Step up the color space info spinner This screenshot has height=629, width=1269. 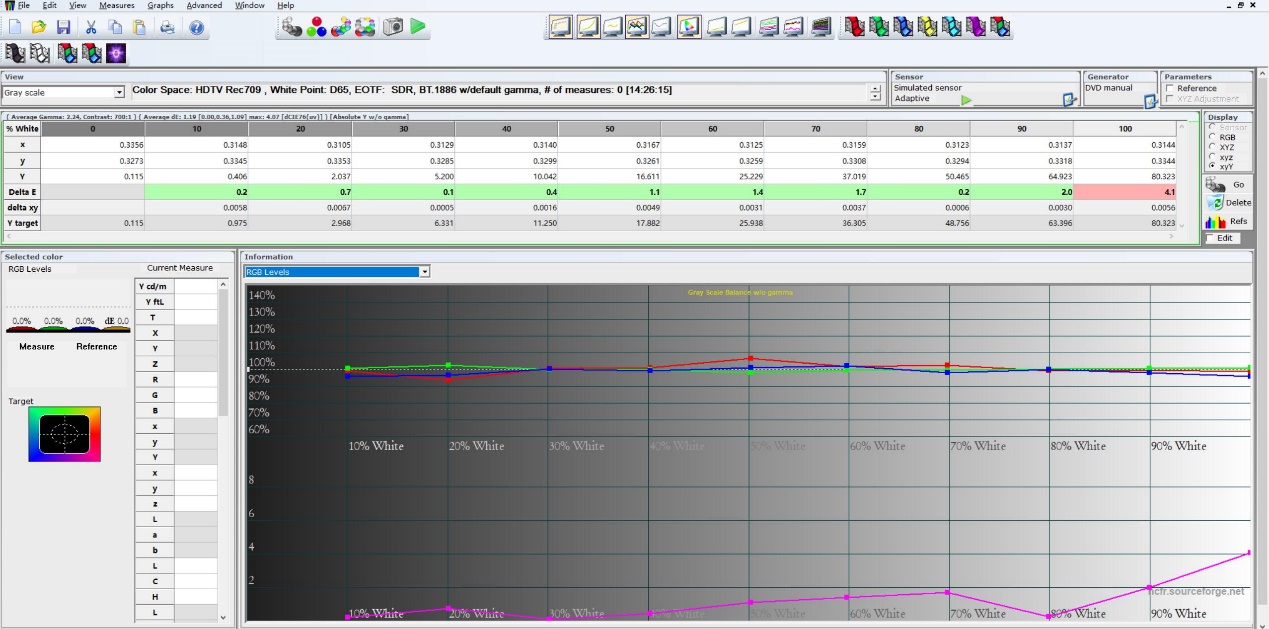click(x=876, y=88)
